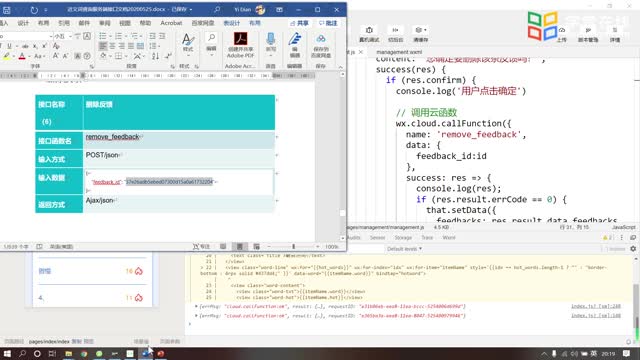
Task: Apply distributed alignment
Action: pos(141,46)
